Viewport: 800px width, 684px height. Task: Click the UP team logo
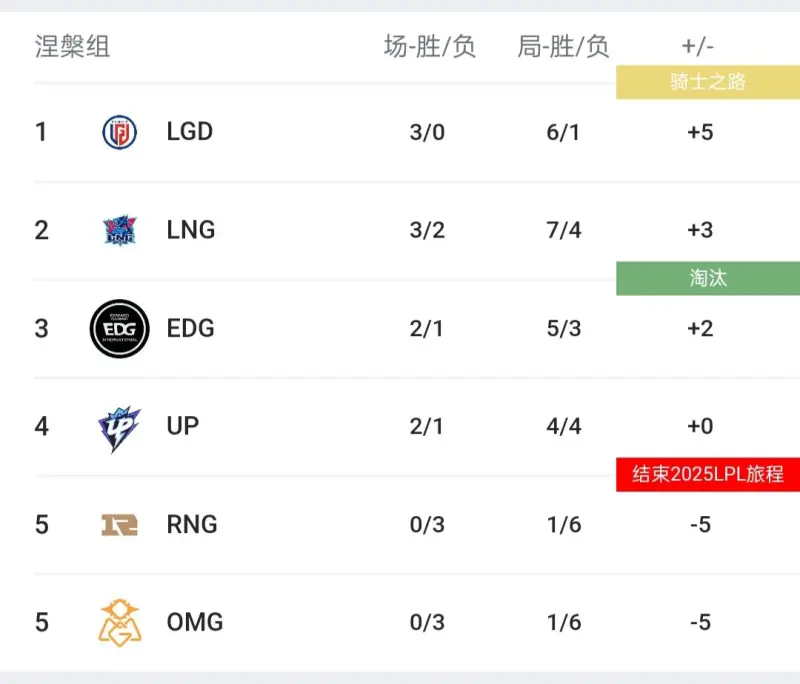(x=119, y=429)
